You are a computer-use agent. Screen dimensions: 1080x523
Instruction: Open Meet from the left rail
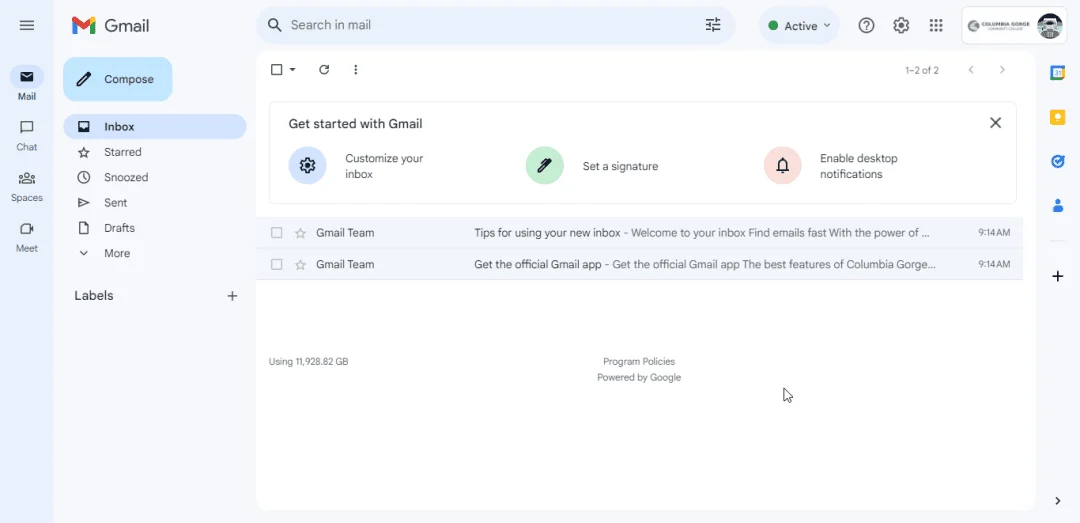[x=27, y=236]
